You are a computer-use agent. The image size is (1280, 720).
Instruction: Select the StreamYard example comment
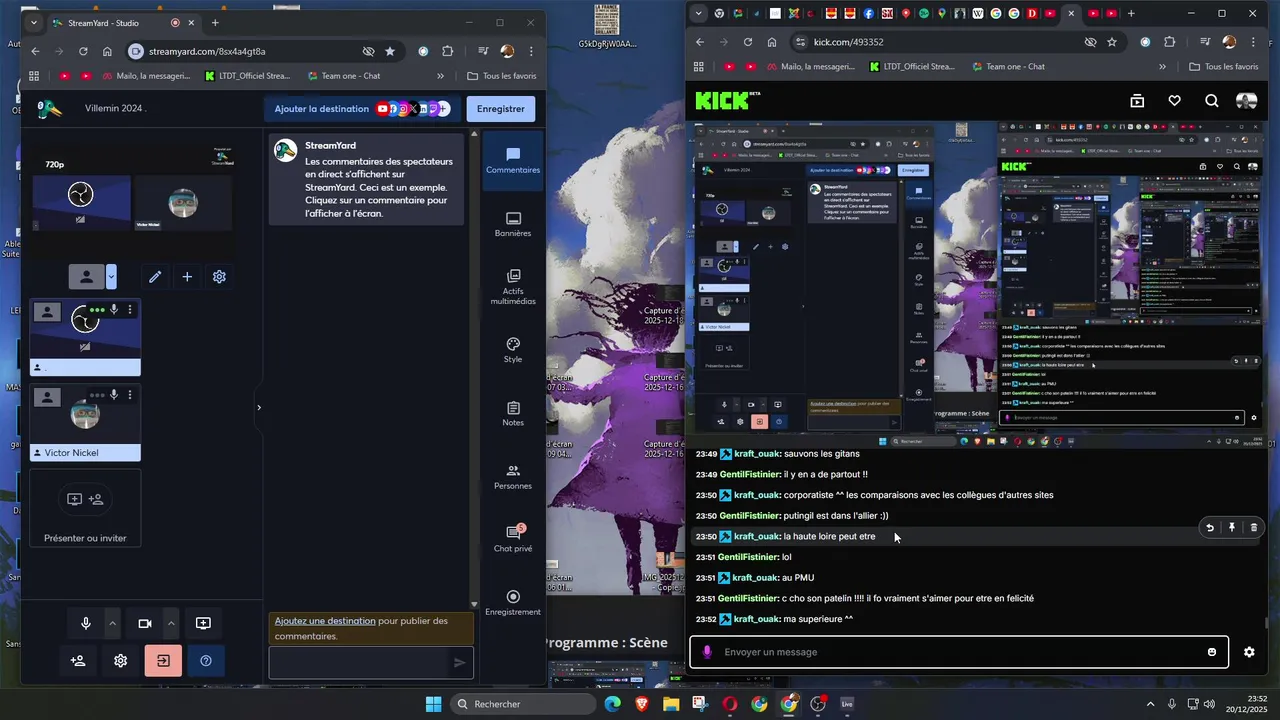click(367, 180)
